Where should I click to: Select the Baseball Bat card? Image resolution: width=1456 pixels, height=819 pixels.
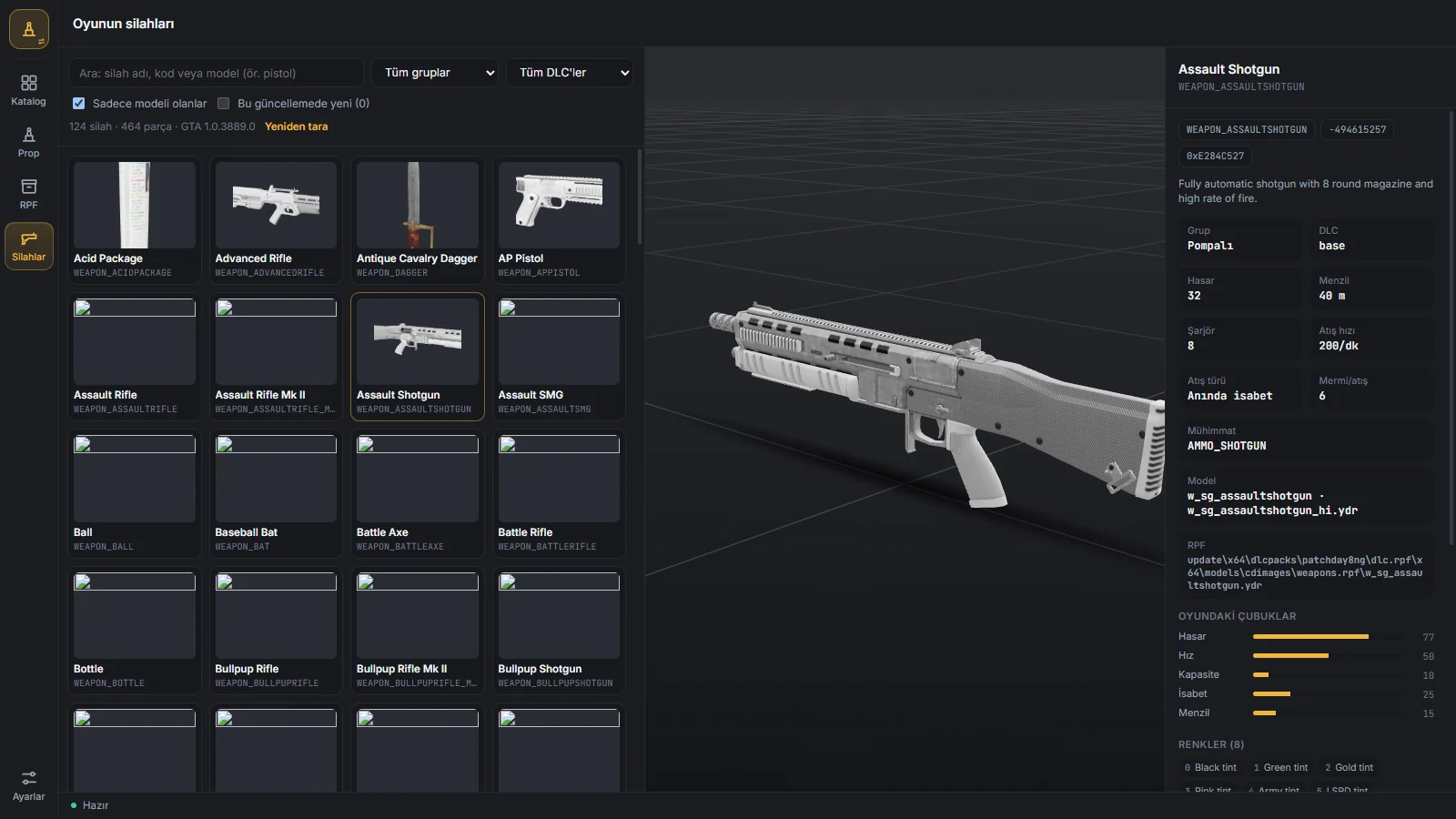(276, 494)
